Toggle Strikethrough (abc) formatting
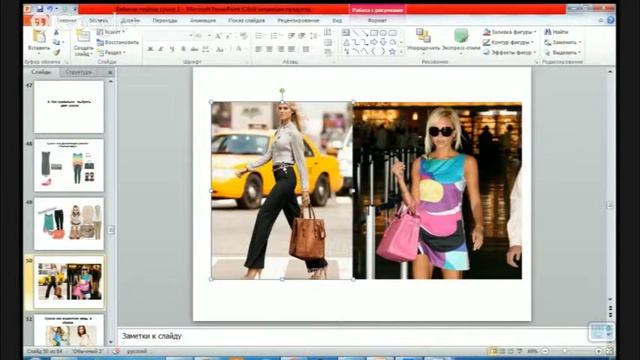 click(x=194, y=49)
